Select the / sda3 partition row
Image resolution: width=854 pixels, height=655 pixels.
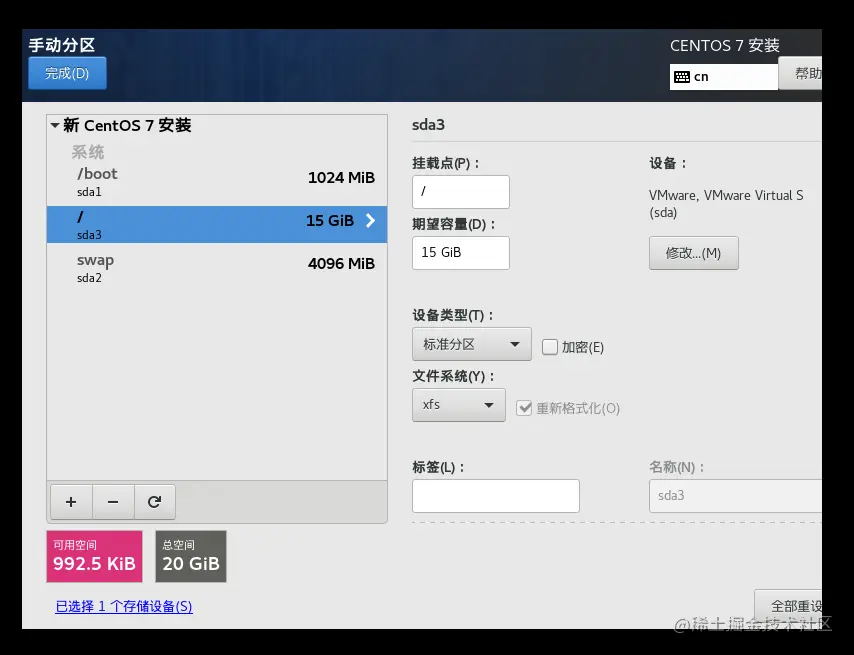coord(217,224)
